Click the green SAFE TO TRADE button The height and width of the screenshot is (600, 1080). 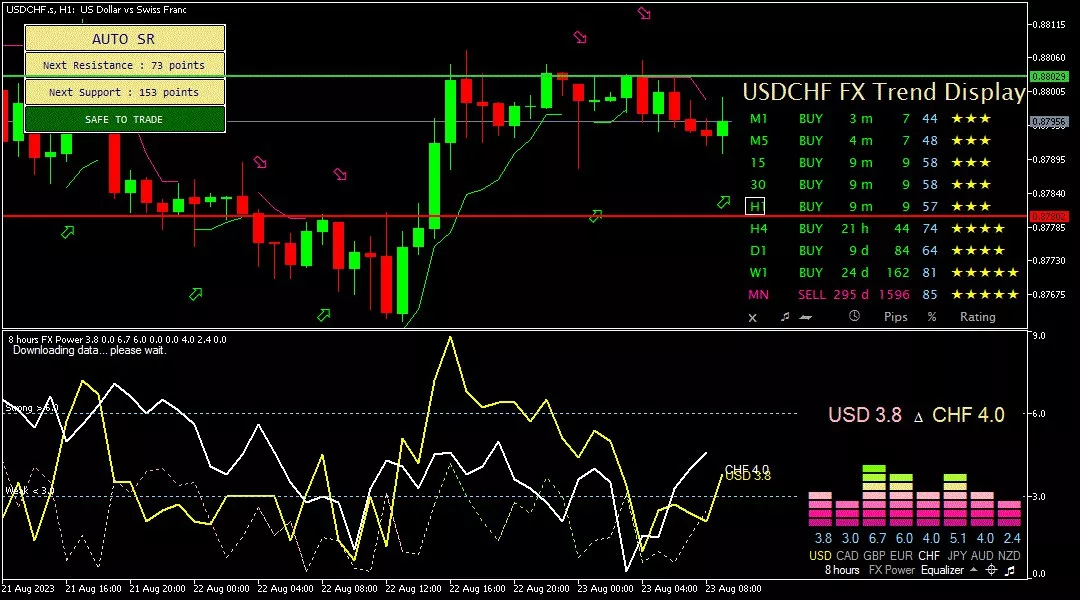click(x=125, y=119)
